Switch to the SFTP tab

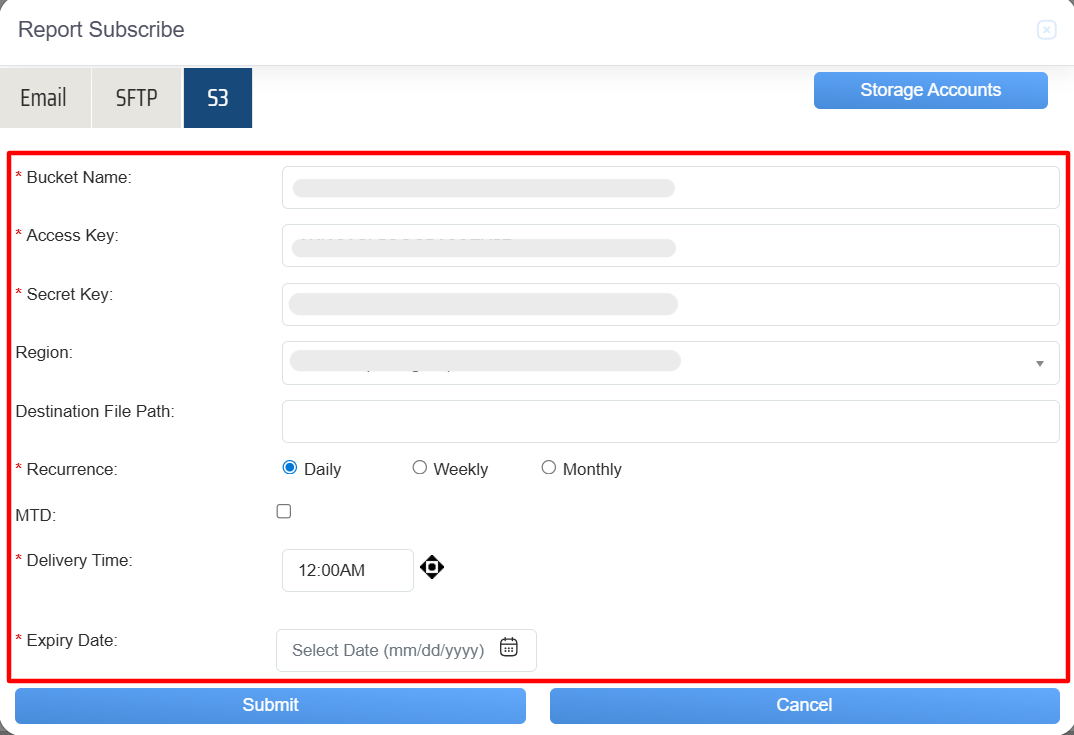(x=137, y=98)
